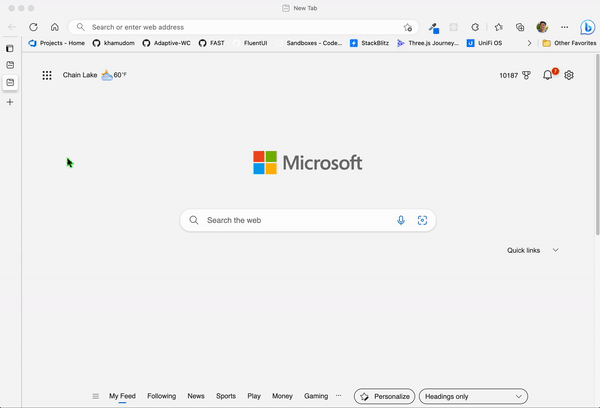Select the active New Tab in sidebar
Viewport: 600px width, 408px height.
tap(10, 82)
